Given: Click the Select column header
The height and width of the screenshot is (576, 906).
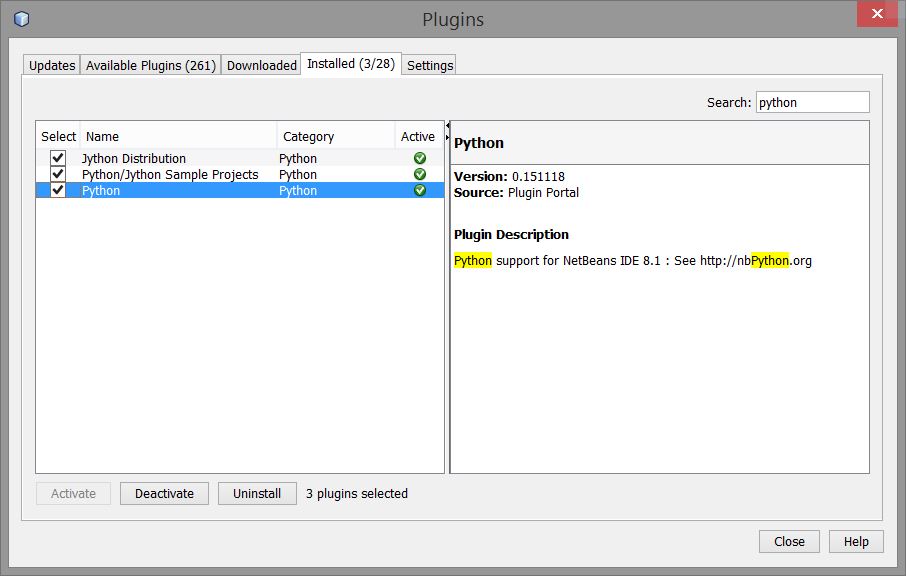Looking at the screenshot, I should click(58, 136).
